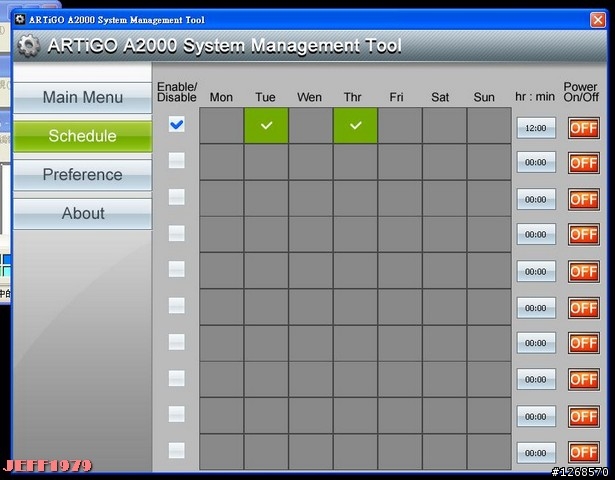Enable the eighth schedule row checkbox
Viewport: 615px width, 480px height.
[x=176, y=378]
